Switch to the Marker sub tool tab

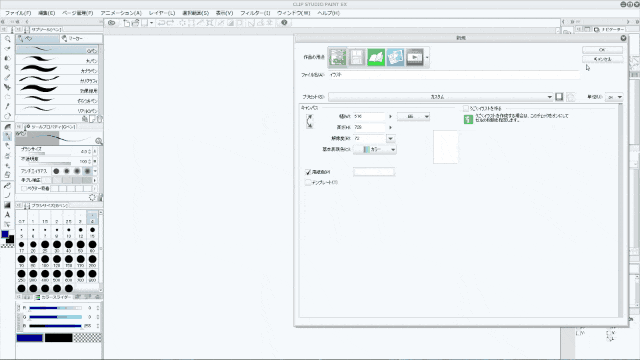click(x=81, y=38)
